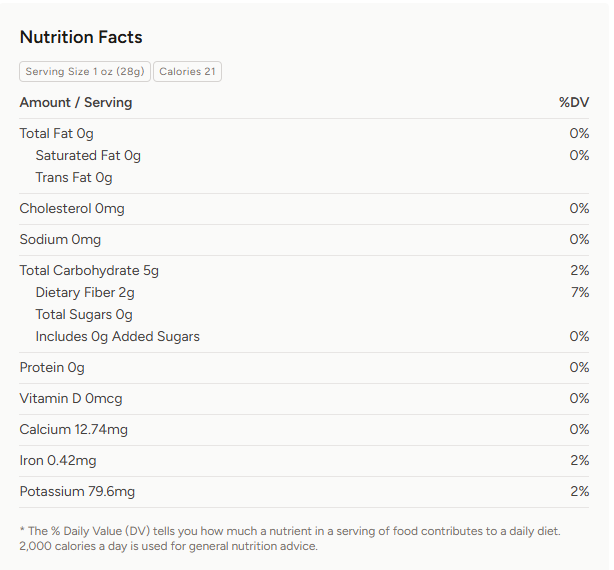Select the Saturated Fat 0g entry

point(88,155)
